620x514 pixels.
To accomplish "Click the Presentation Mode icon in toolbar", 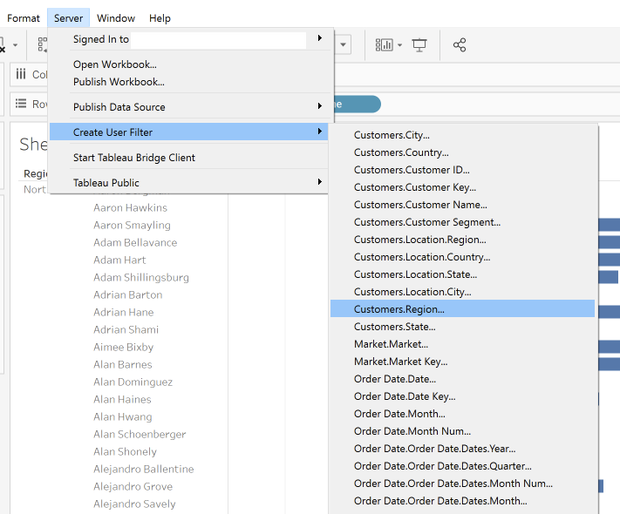I will (420, 45).
